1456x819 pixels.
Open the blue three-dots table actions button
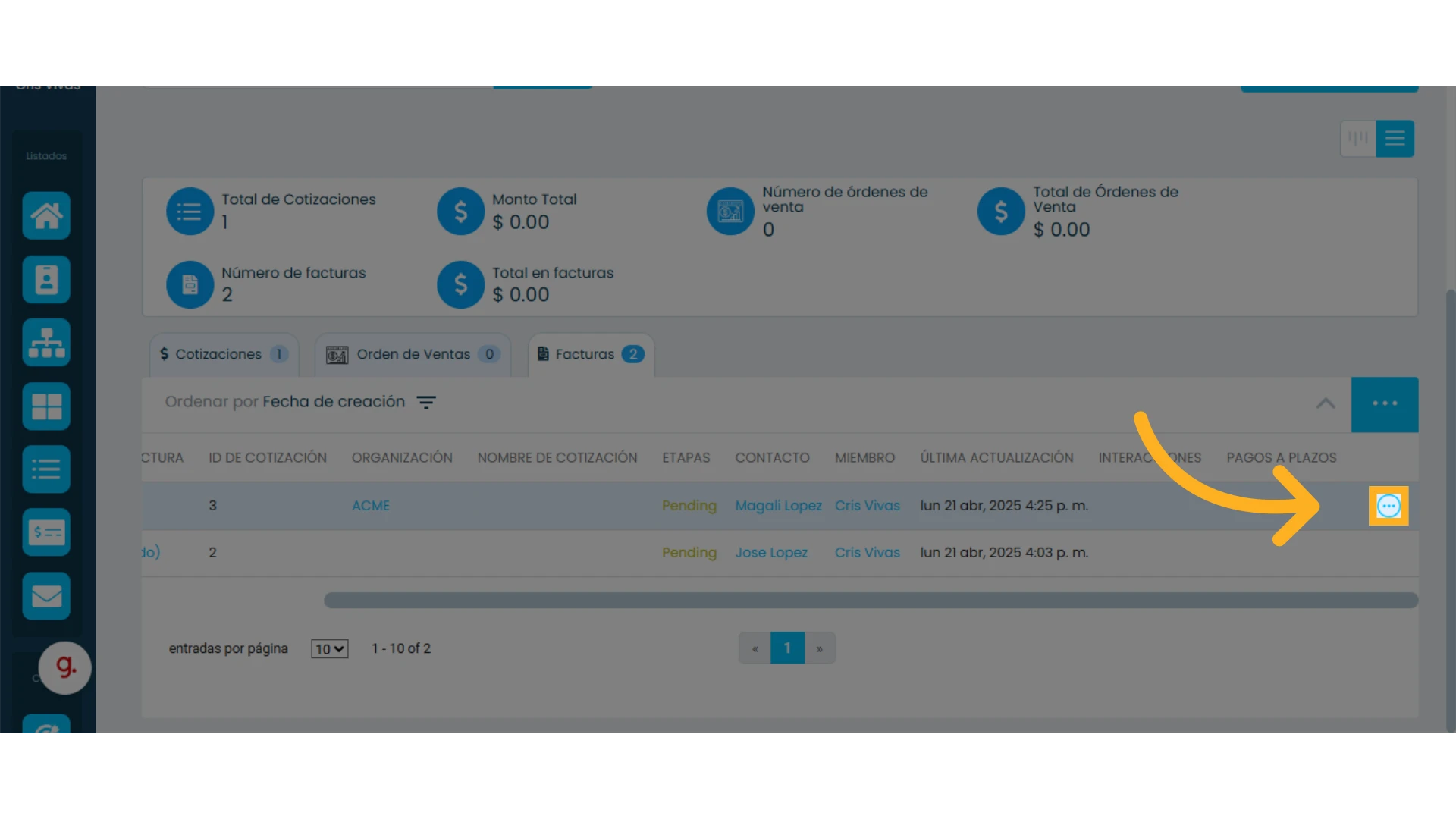[1385, 404]
